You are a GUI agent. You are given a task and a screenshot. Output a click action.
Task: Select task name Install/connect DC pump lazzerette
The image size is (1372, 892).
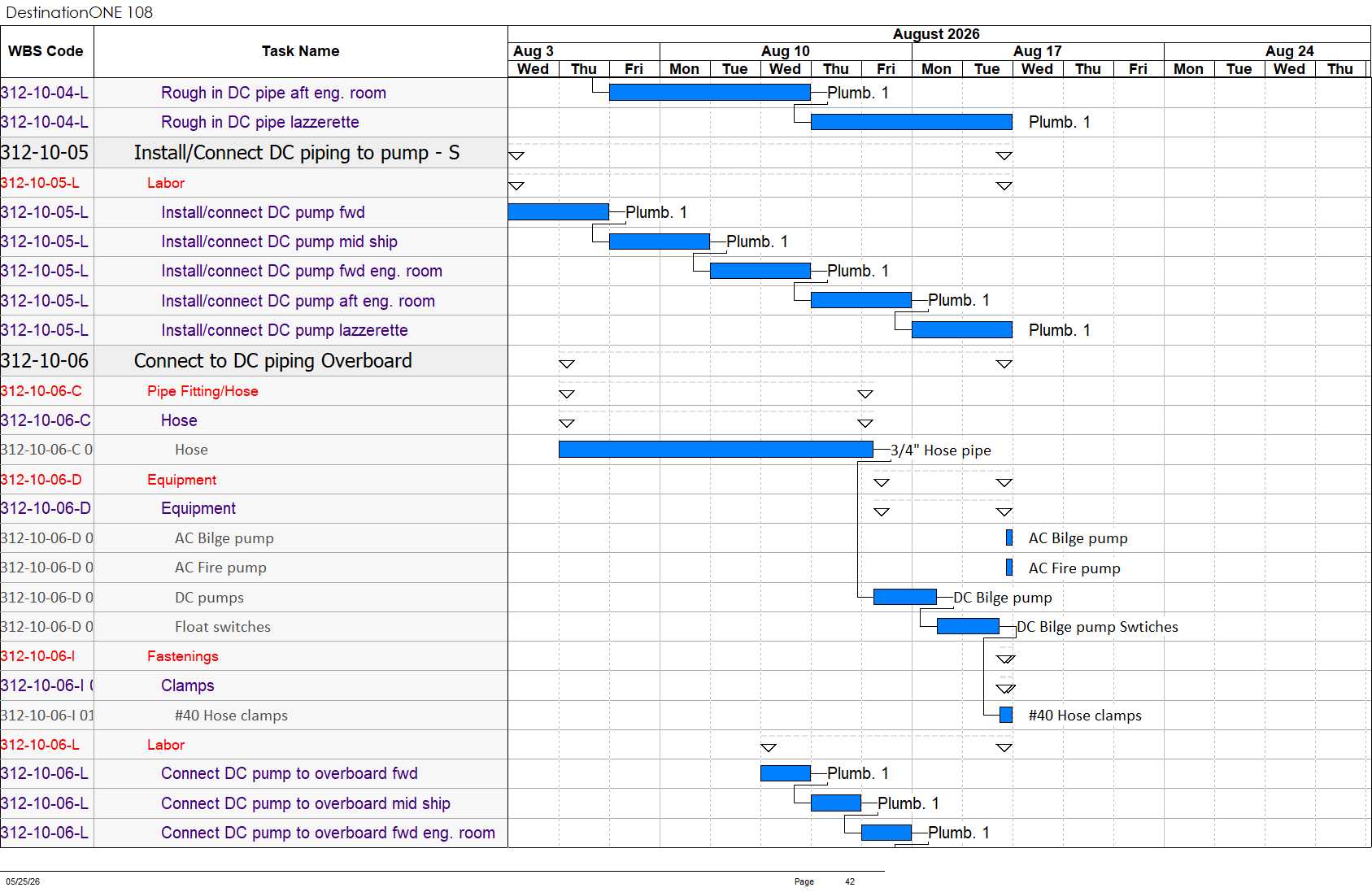click(285, 330)
